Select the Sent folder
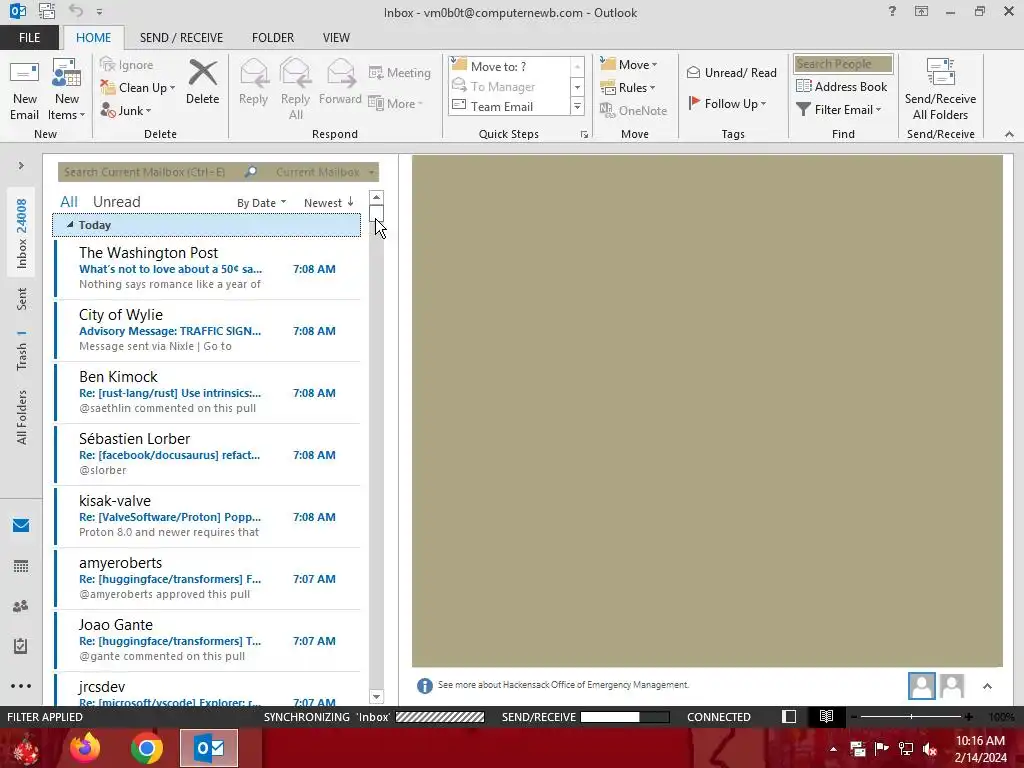 coord(22,298)
